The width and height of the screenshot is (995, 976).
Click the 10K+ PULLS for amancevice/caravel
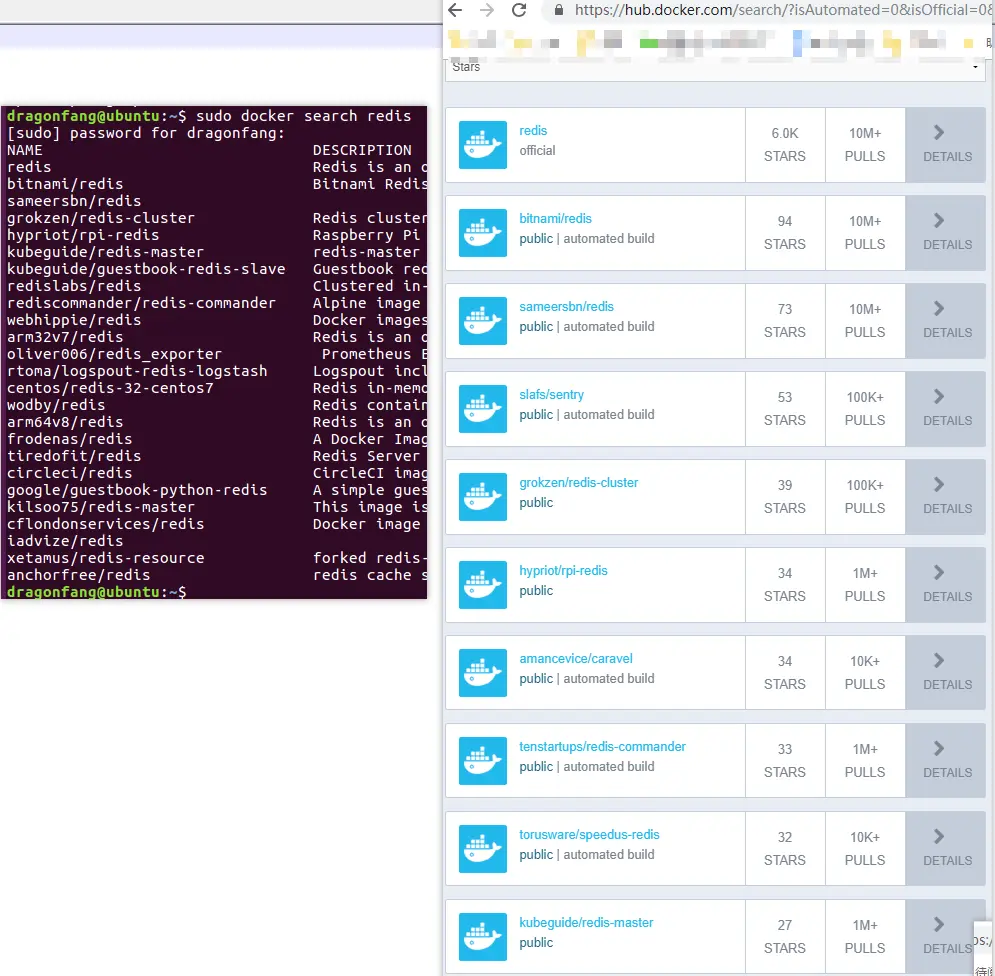(865, 673)
